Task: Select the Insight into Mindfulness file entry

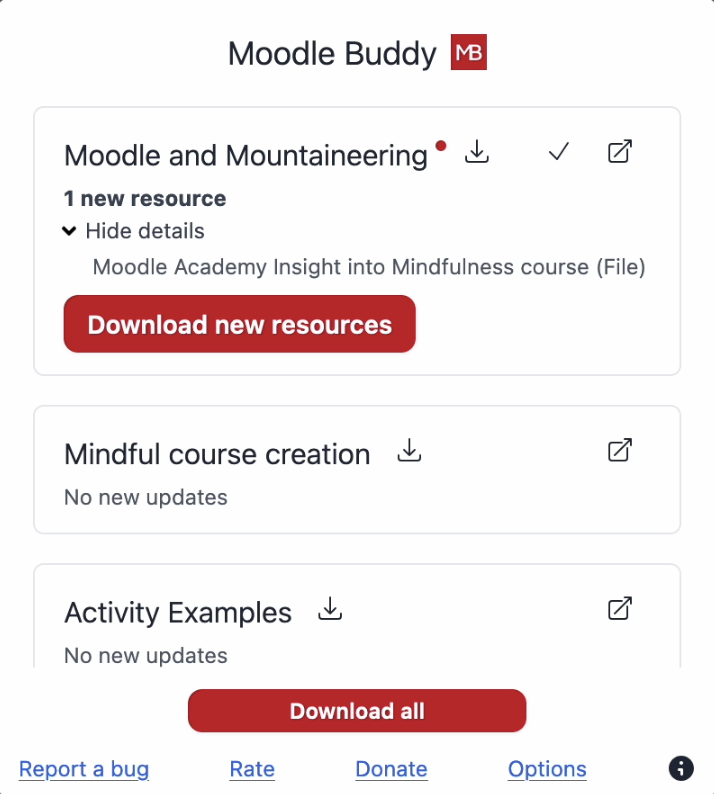Action: coord(368,267)
